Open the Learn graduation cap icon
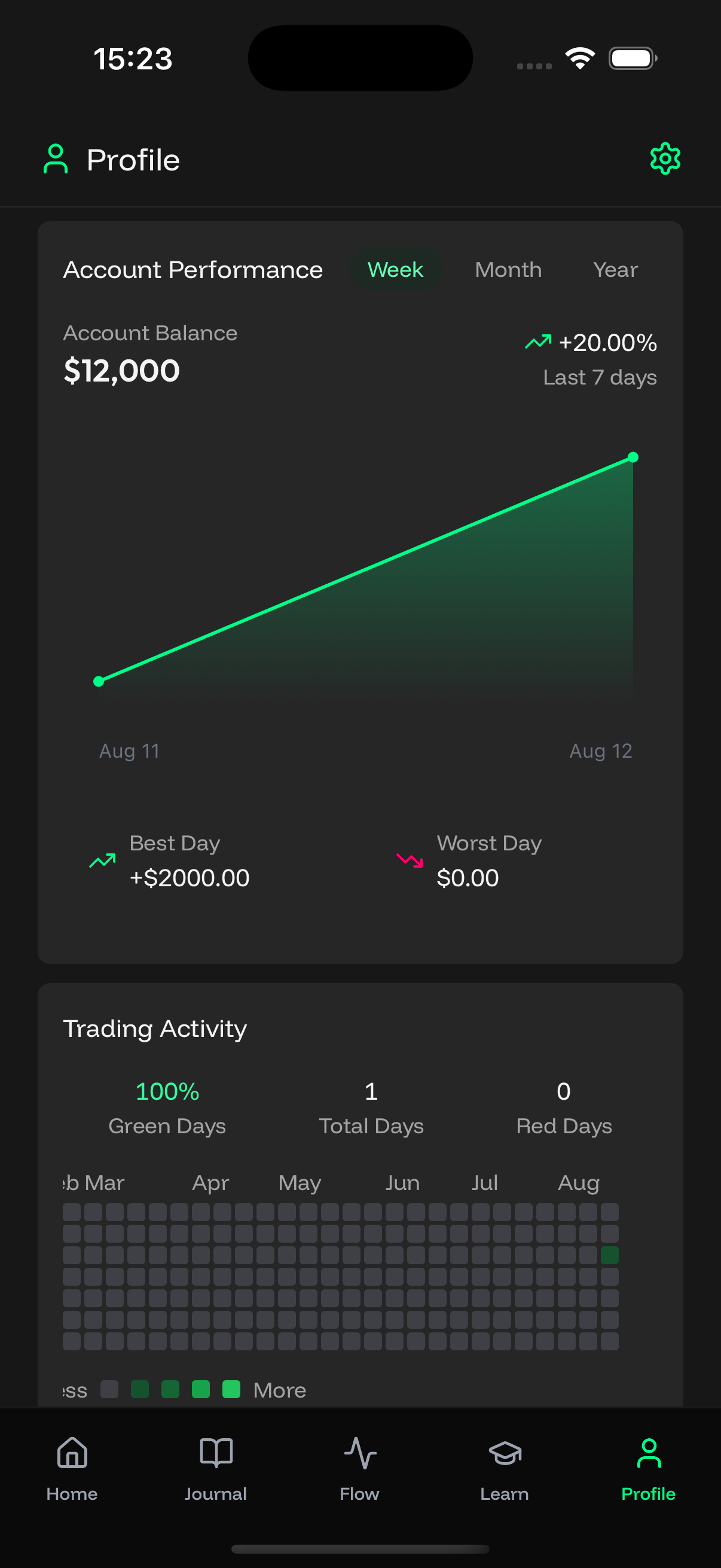Screen dimensions: 721x1568 (x=505, y=1454)
